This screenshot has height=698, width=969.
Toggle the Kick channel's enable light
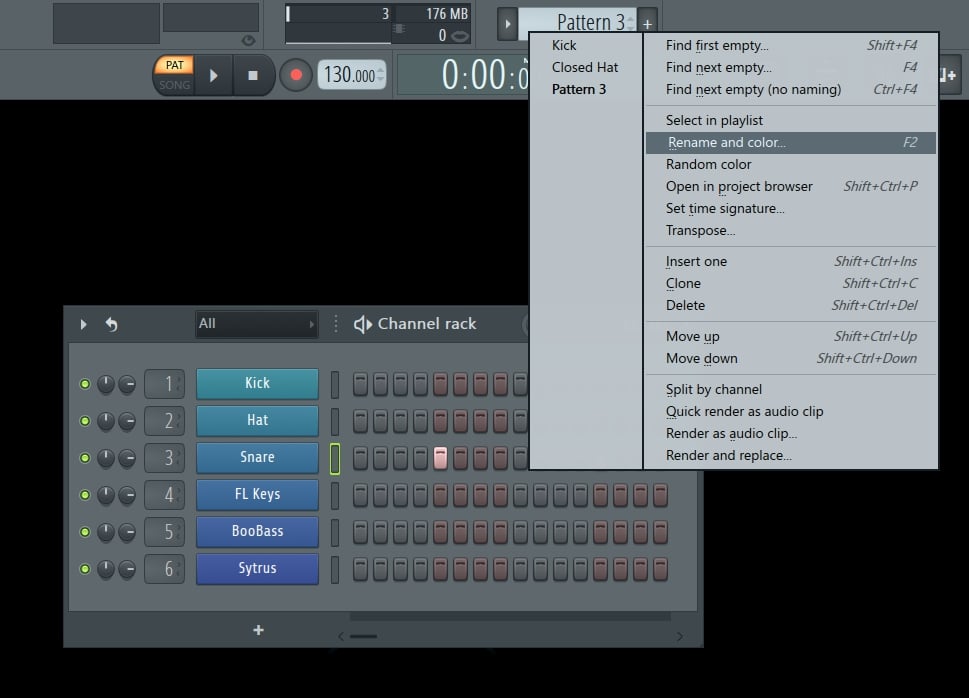pyautogui.click(x=86, y=383)
